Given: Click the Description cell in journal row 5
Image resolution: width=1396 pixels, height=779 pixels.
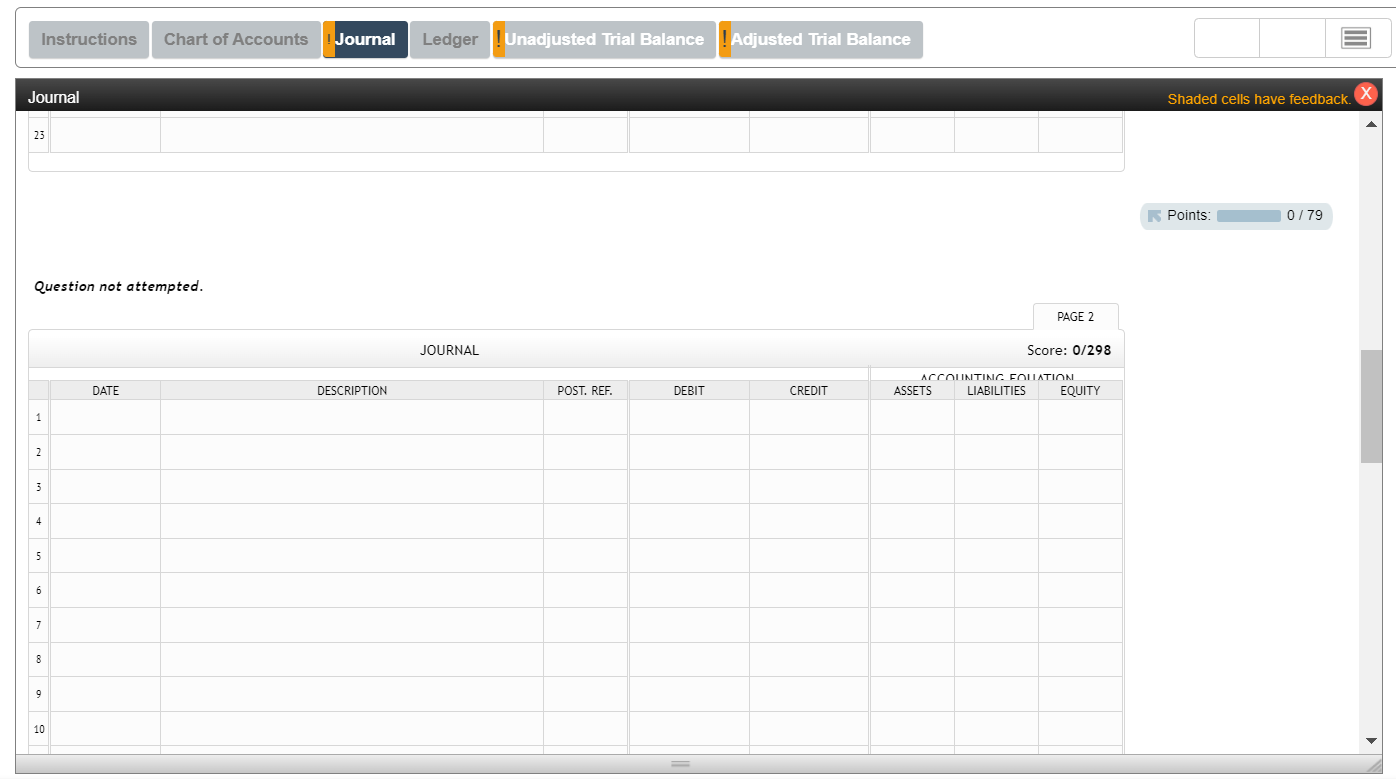Looking at the screenshot, I should click(x=352, y=556).
